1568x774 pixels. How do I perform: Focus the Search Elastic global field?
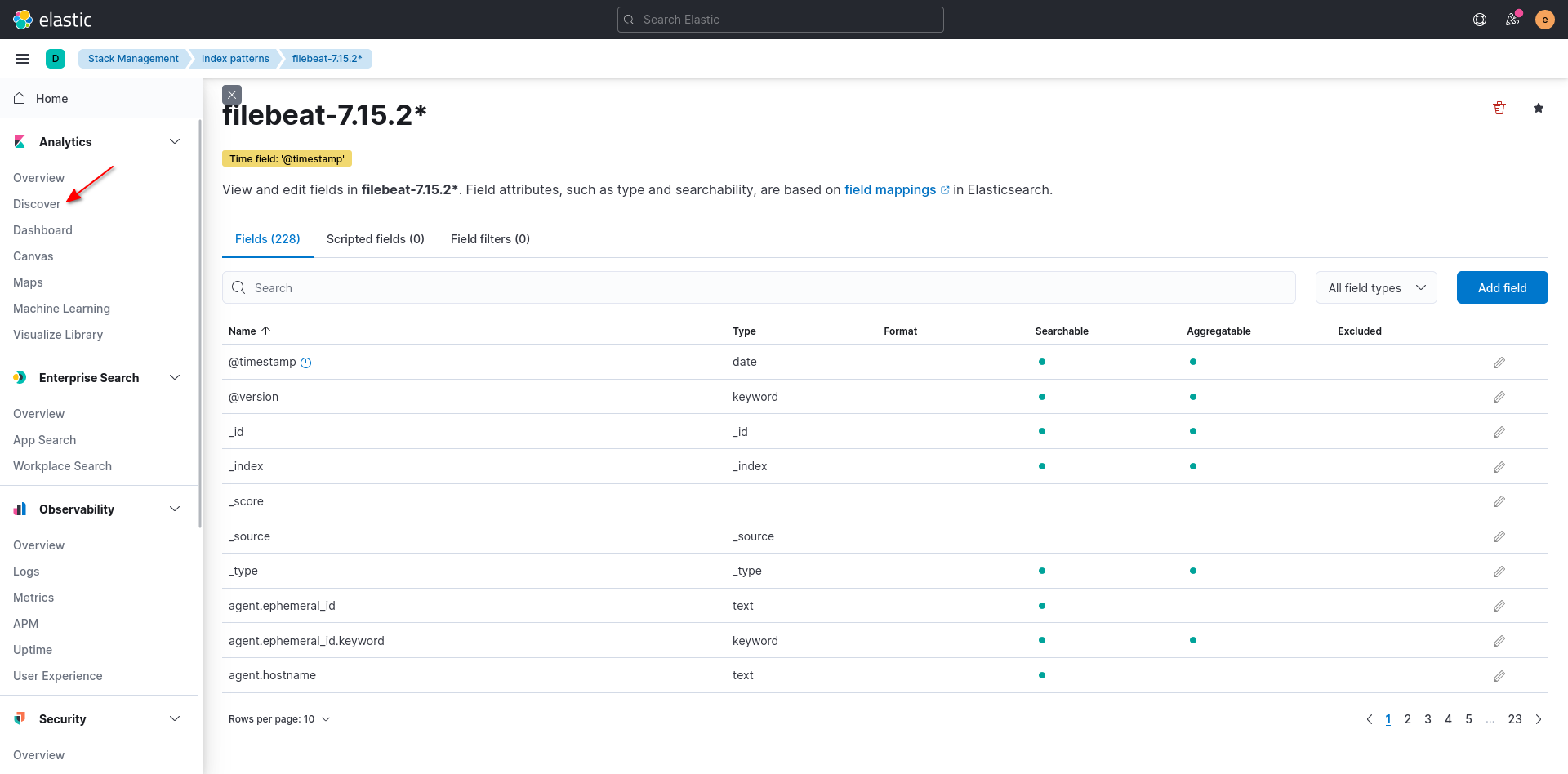tap(781, 20)
